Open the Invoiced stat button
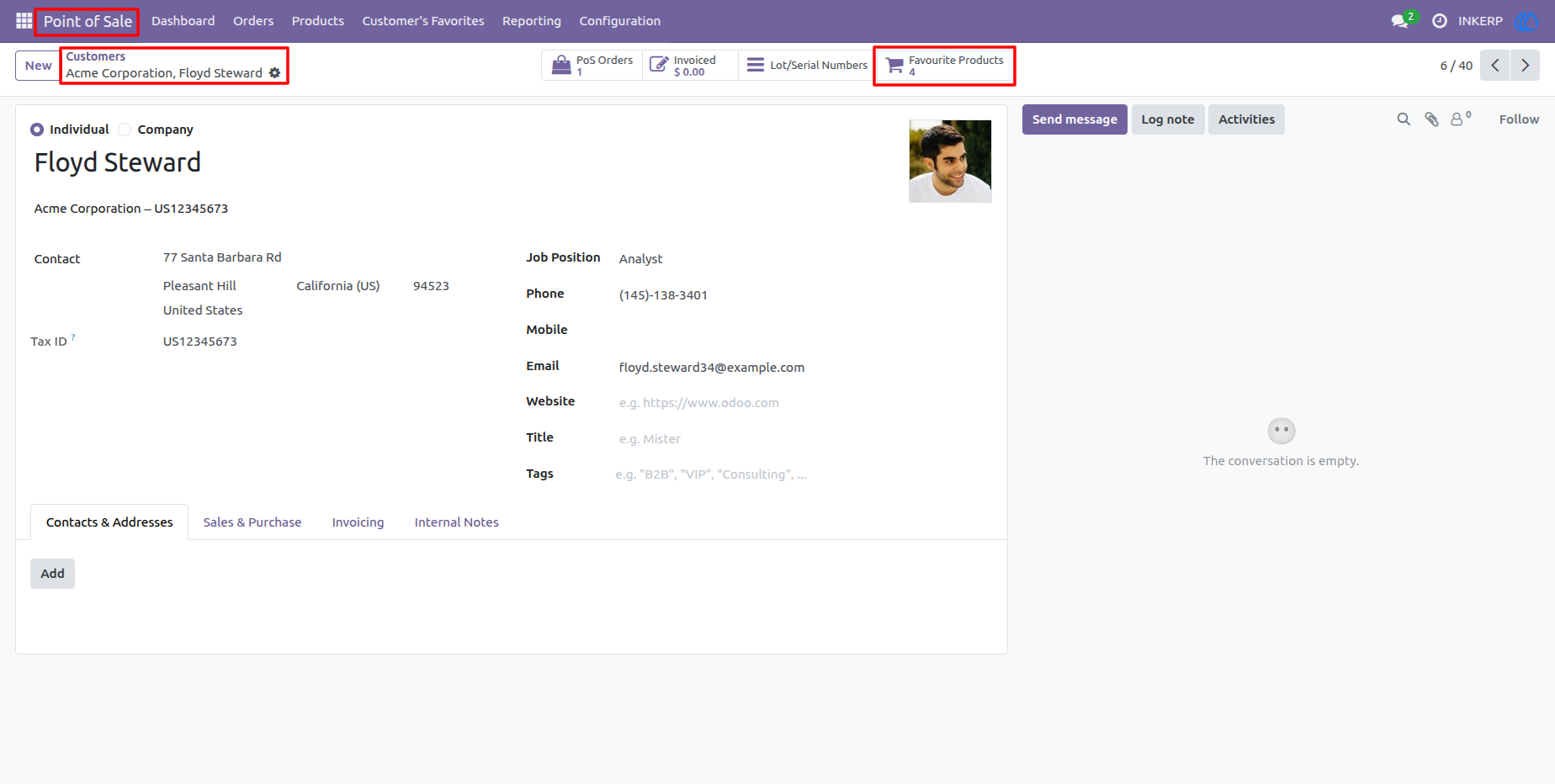 click(690, 66)
